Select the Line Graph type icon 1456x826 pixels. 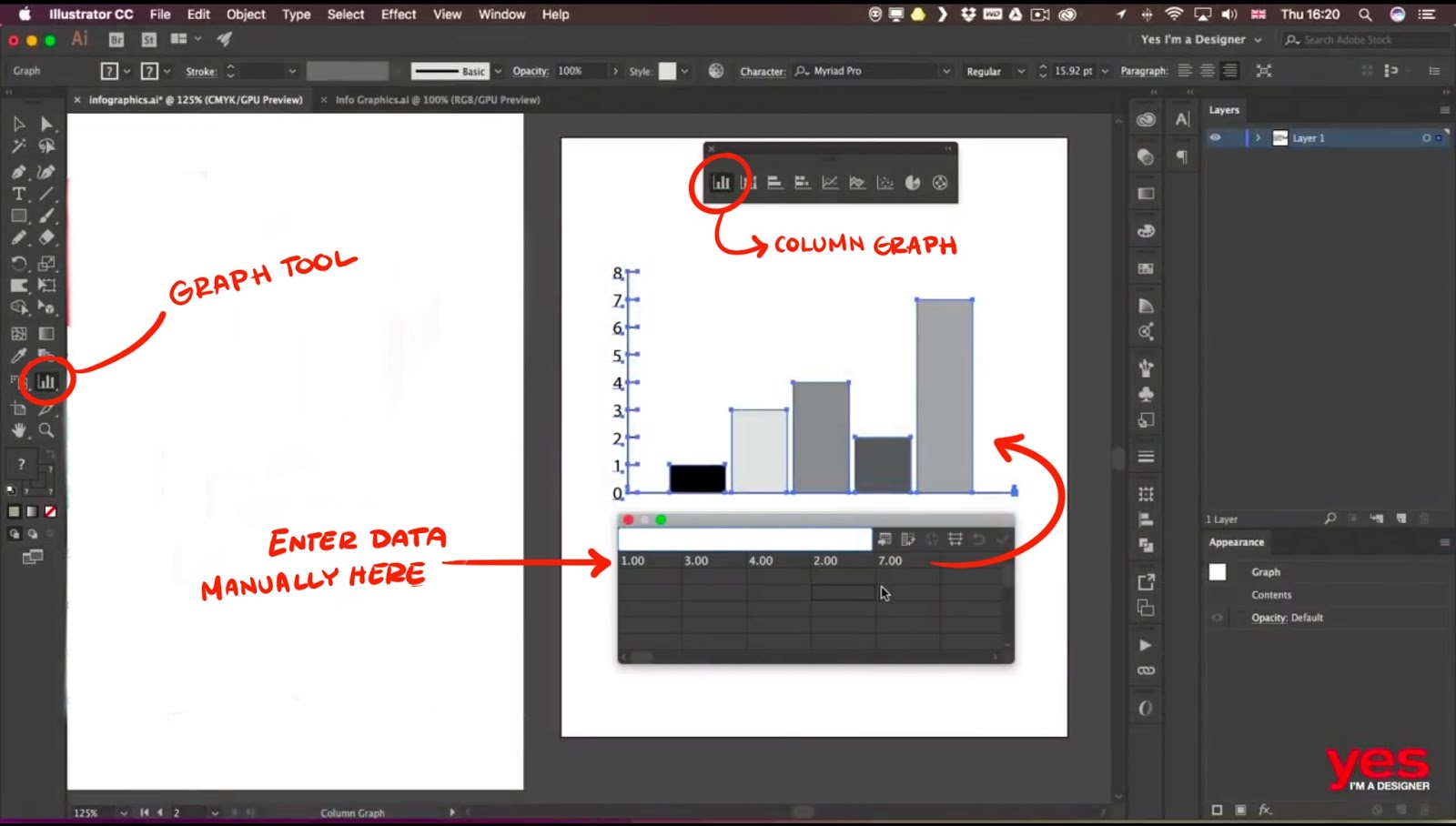coord(830,181)
